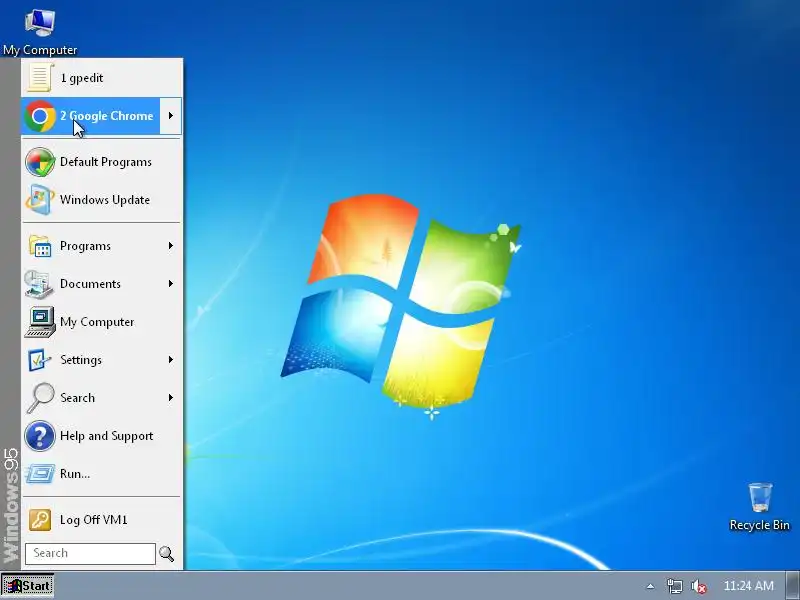Viewport: 800px width, 600px height.
Task: Choose Run... from Start menu
Action: (102, 473)
